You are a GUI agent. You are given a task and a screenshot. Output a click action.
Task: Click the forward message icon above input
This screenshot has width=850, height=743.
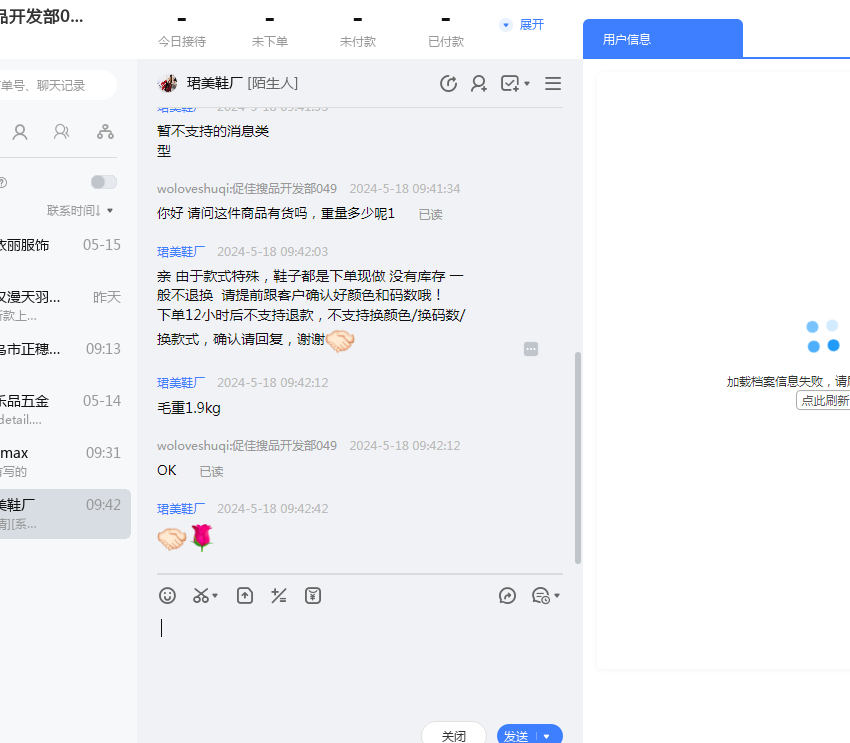click(507, 595)
